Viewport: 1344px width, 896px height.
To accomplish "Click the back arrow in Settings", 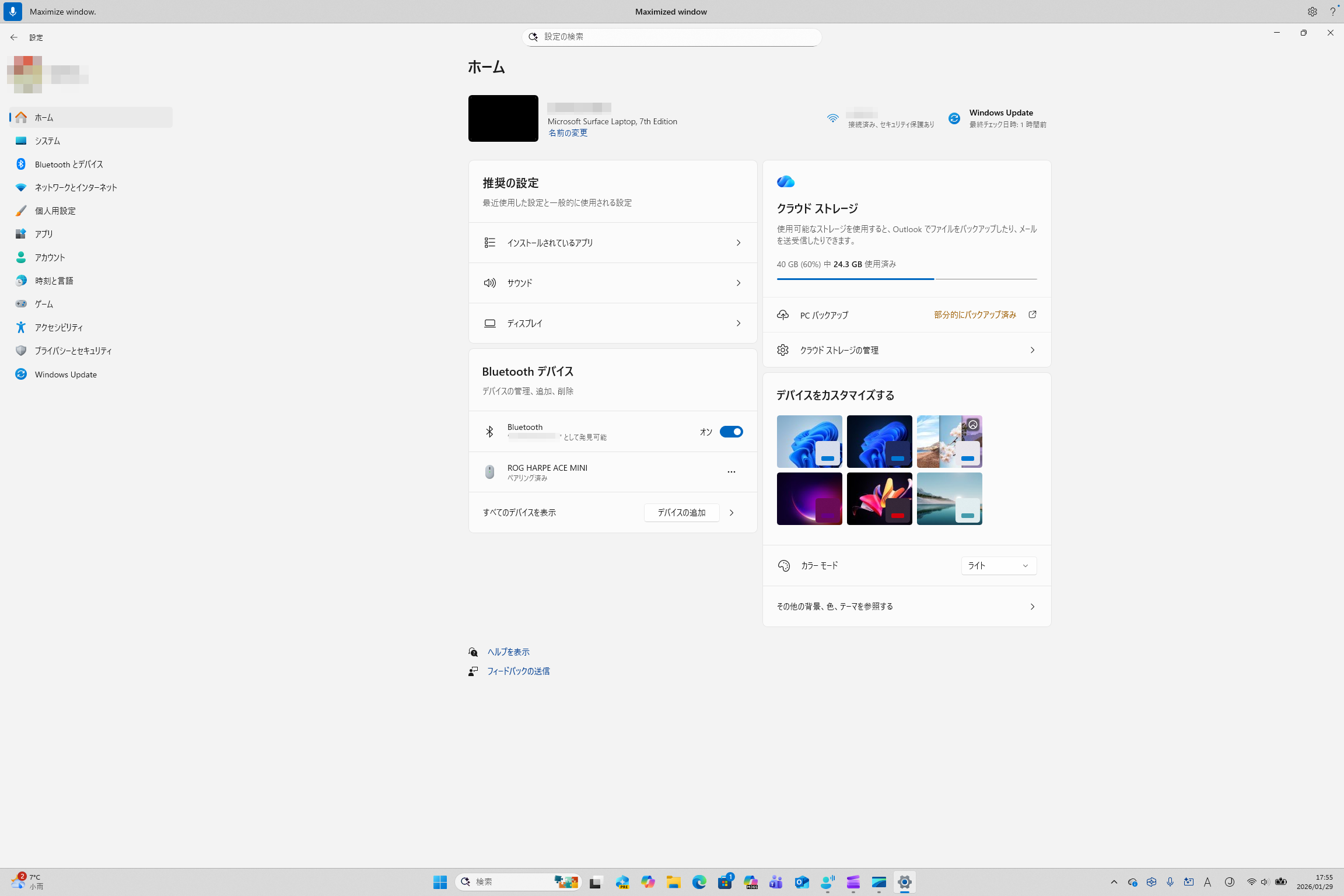I will 14,37.
